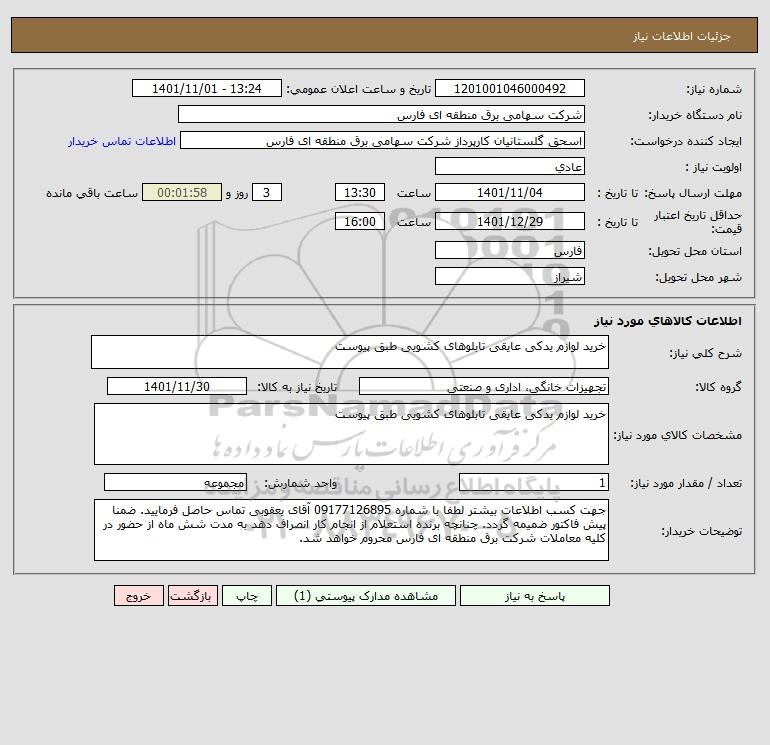Click the deadline time field 13:30
This screenshot has width=770, height=745.
(x=359, y=193)
